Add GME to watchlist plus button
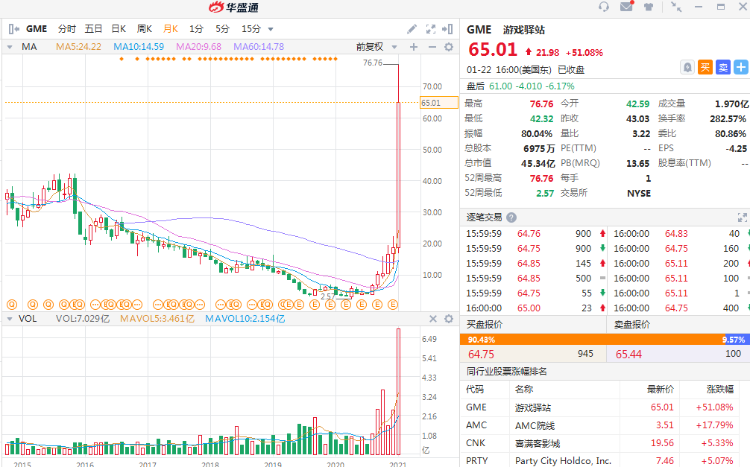This screenshot has width=750, height=467. [x=741, y=67]
